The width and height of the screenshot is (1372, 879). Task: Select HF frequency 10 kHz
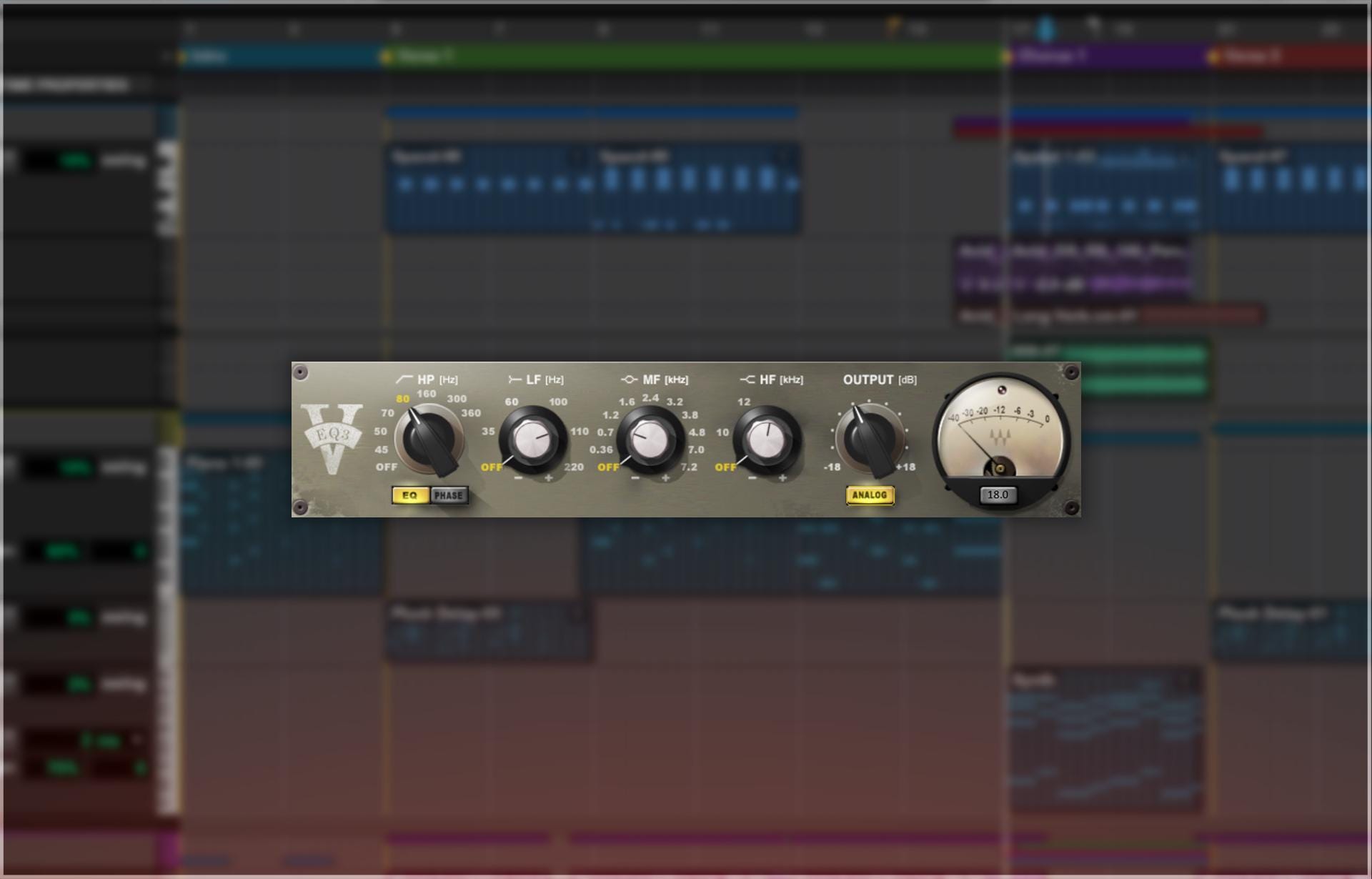[x=722, y=432]
